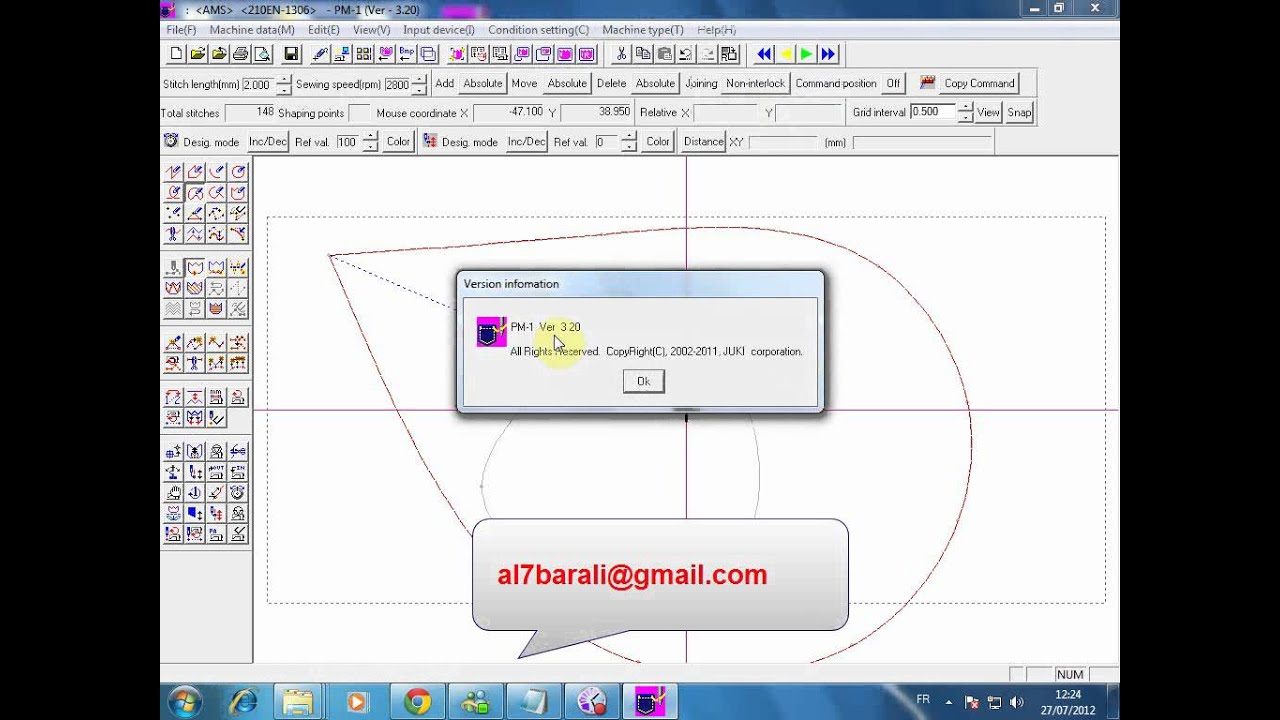Decrease Stitch length with down spinner

click(284, 89)
